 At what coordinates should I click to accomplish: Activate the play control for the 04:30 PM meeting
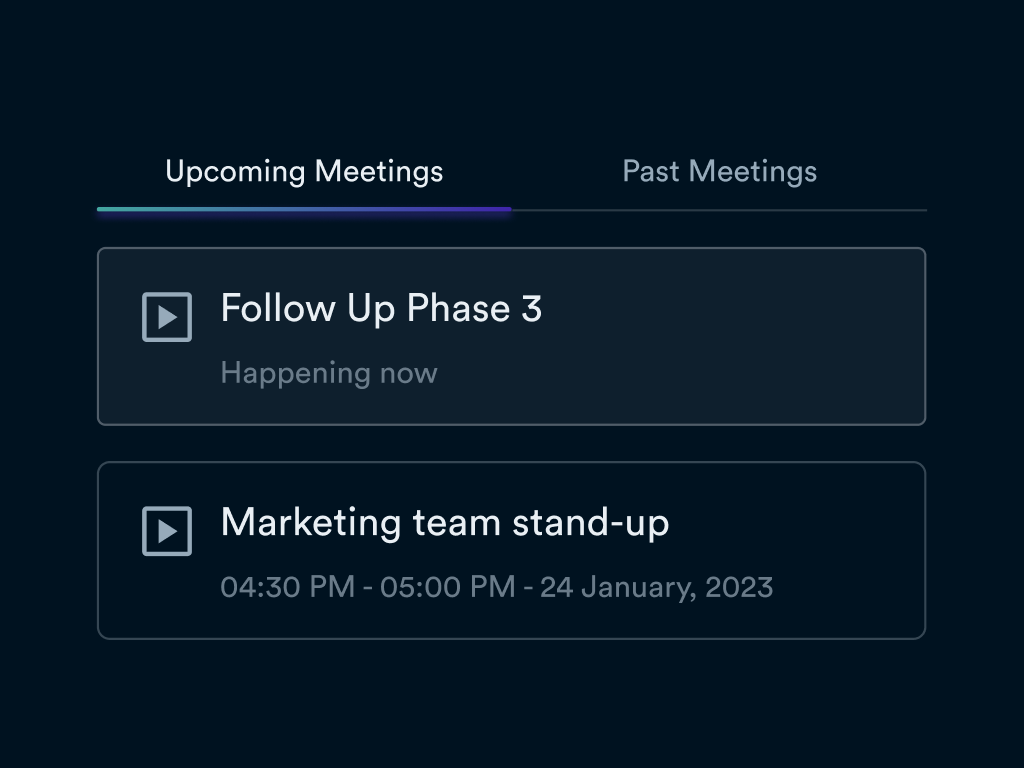coord(167,531)
